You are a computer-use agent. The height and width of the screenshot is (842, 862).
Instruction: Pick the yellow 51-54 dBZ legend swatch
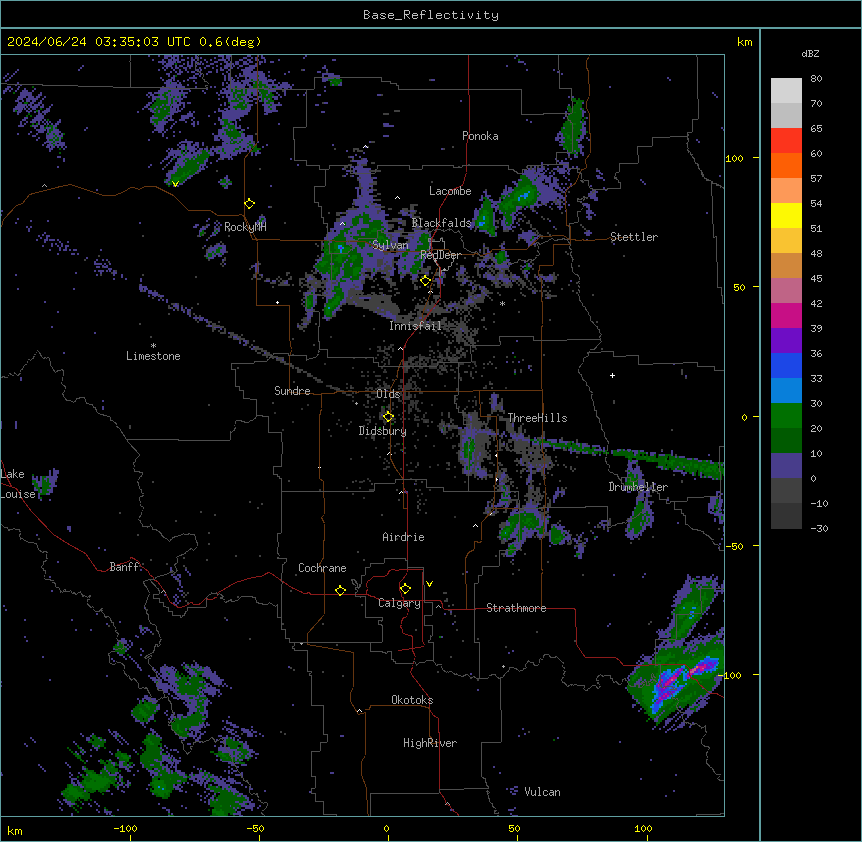click(786, 215)
